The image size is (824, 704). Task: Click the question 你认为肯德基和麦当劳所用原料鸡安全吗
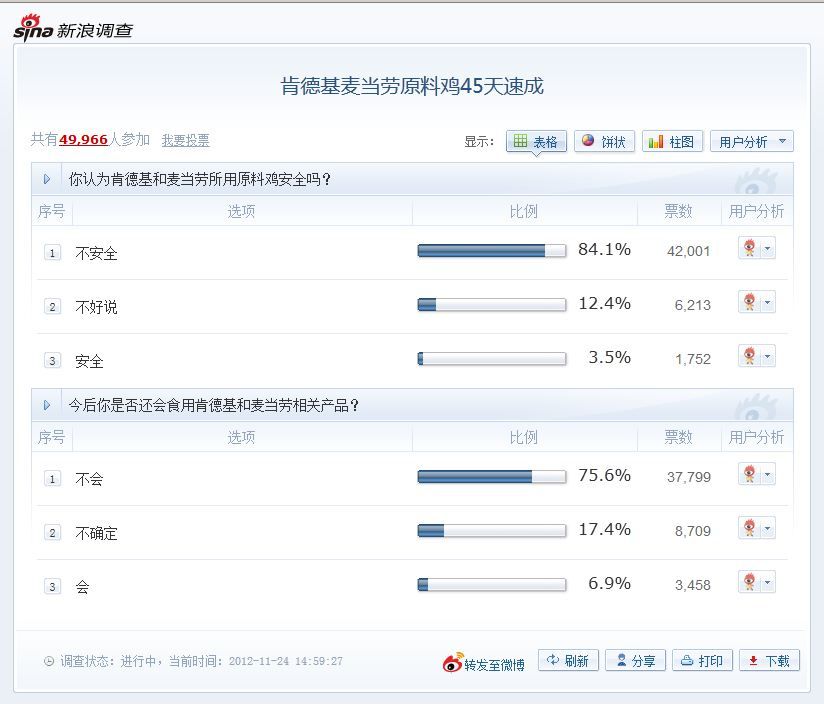pos(200,179)
